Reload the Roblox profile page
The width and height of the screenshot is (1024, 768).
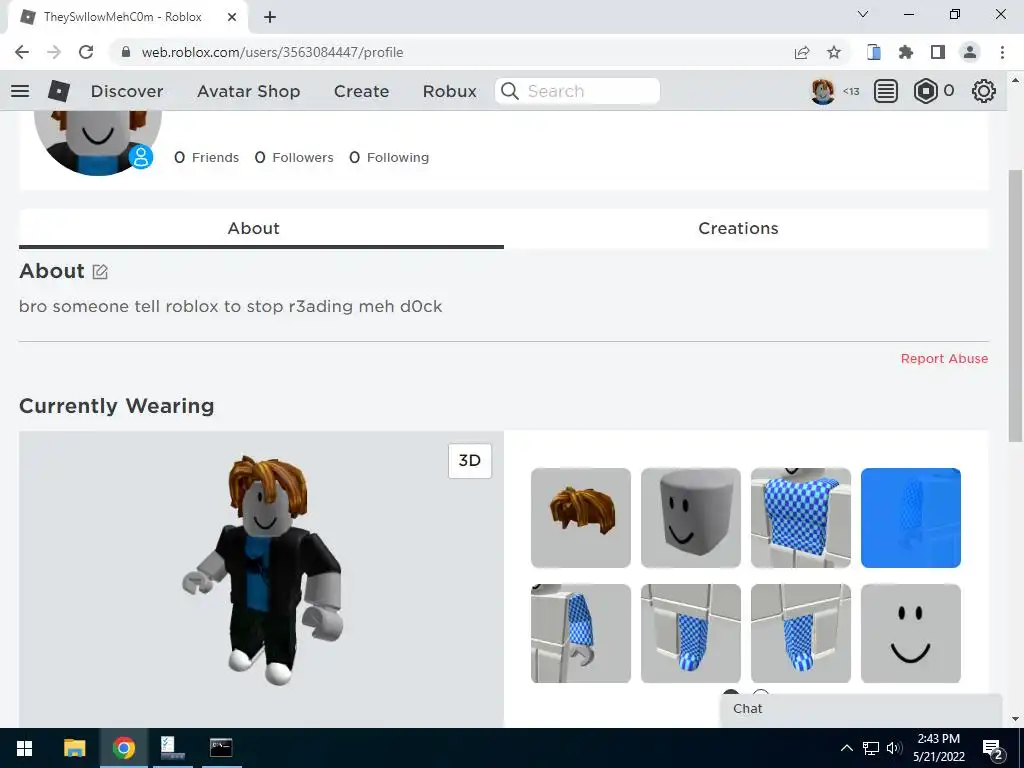[x=86, y=52]
